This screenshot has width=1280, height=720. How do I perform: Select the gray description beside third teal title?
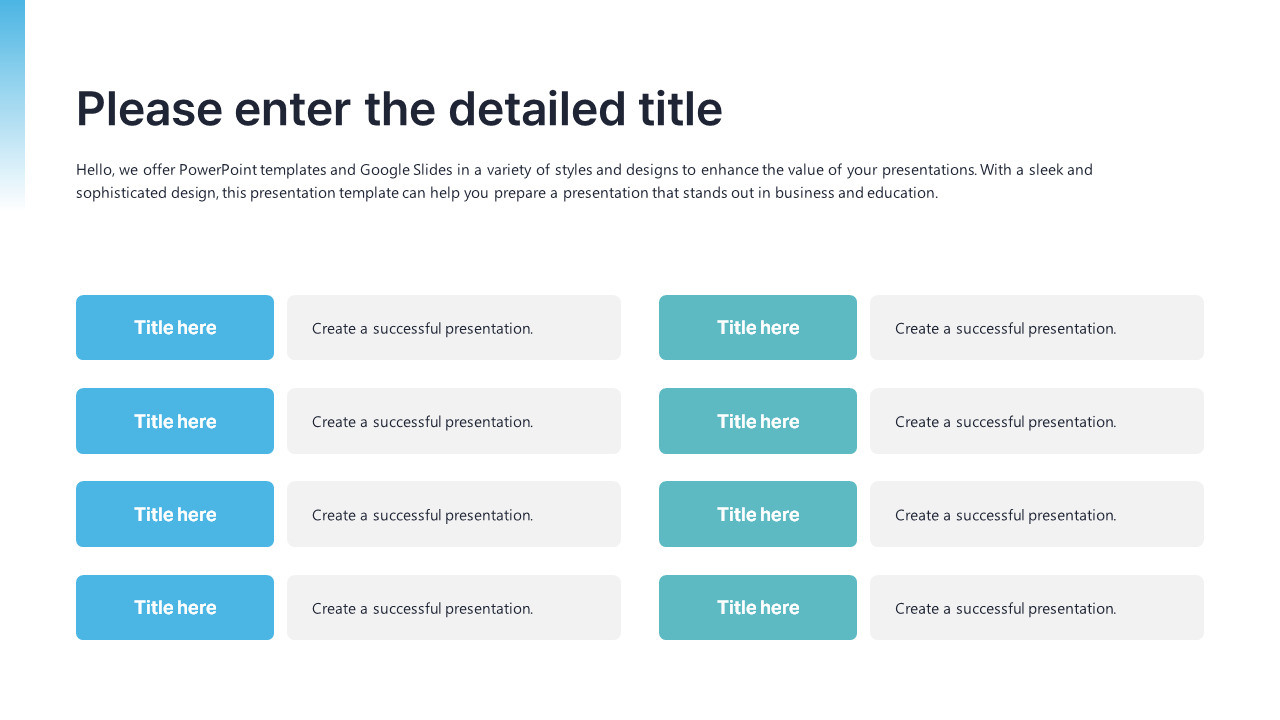click(x=1037, y=514)
